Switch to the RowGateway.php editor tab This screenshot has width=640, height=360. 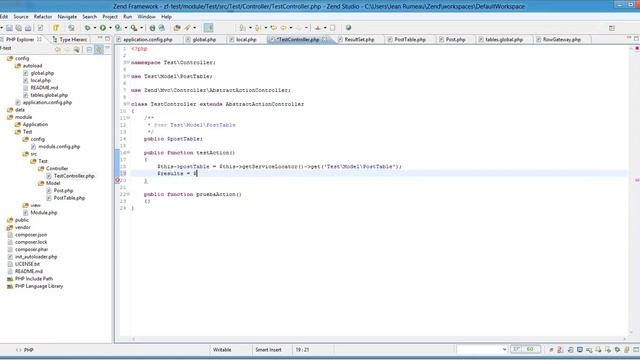pos(559,40)
